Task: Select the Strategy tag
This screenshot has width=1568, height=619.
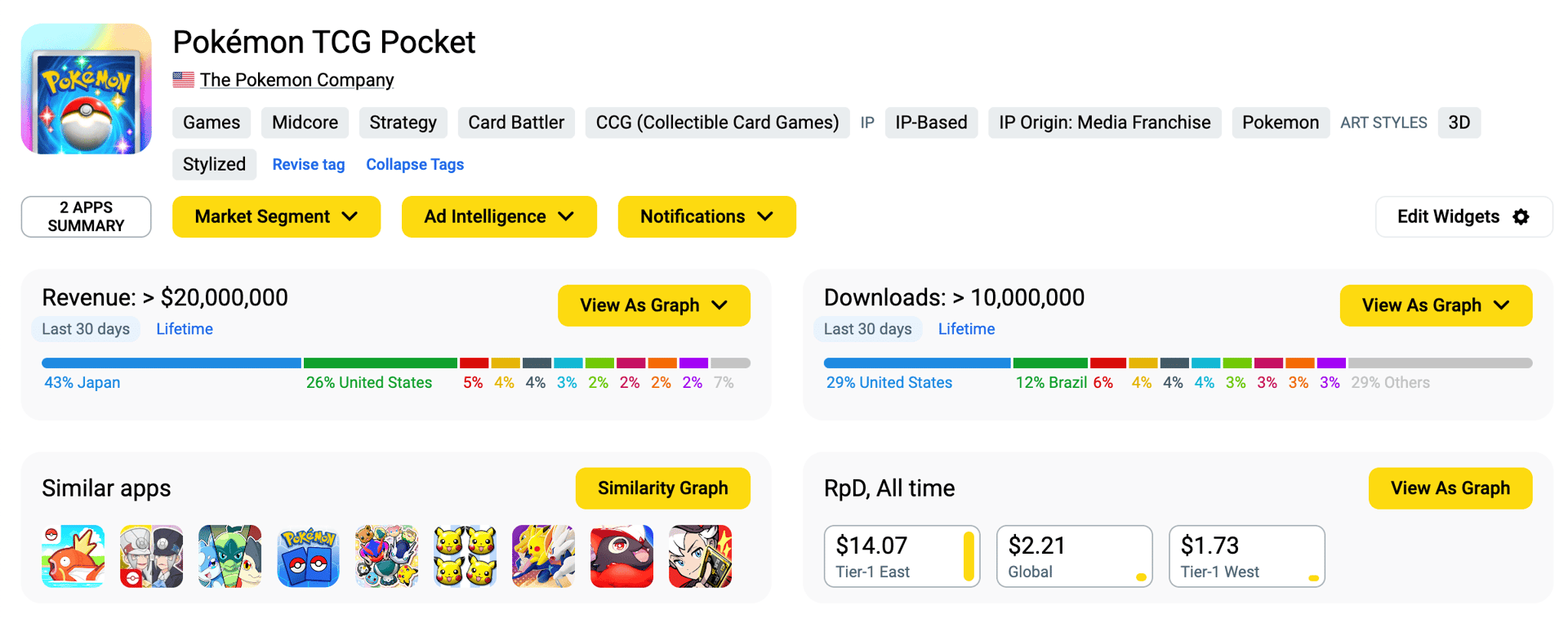Action: 403,122
